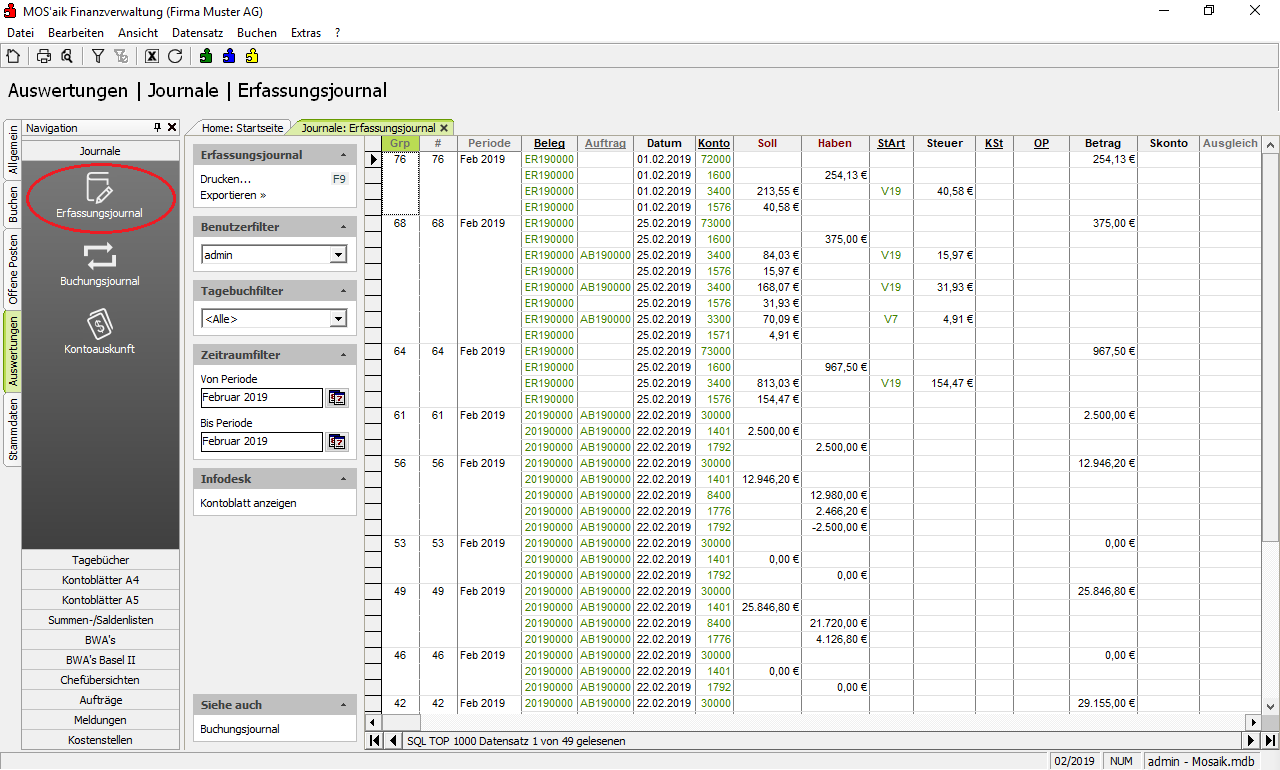Switch to the Home: Startseite tab

tap(243, 128)
